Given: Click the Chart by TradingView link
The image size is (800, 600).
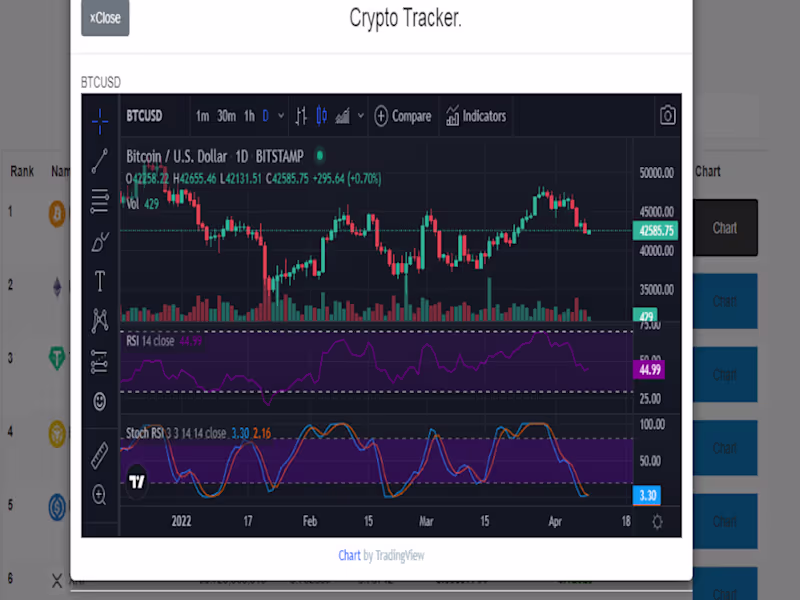Looking at the screenshot, I should [x=348, y=556].
